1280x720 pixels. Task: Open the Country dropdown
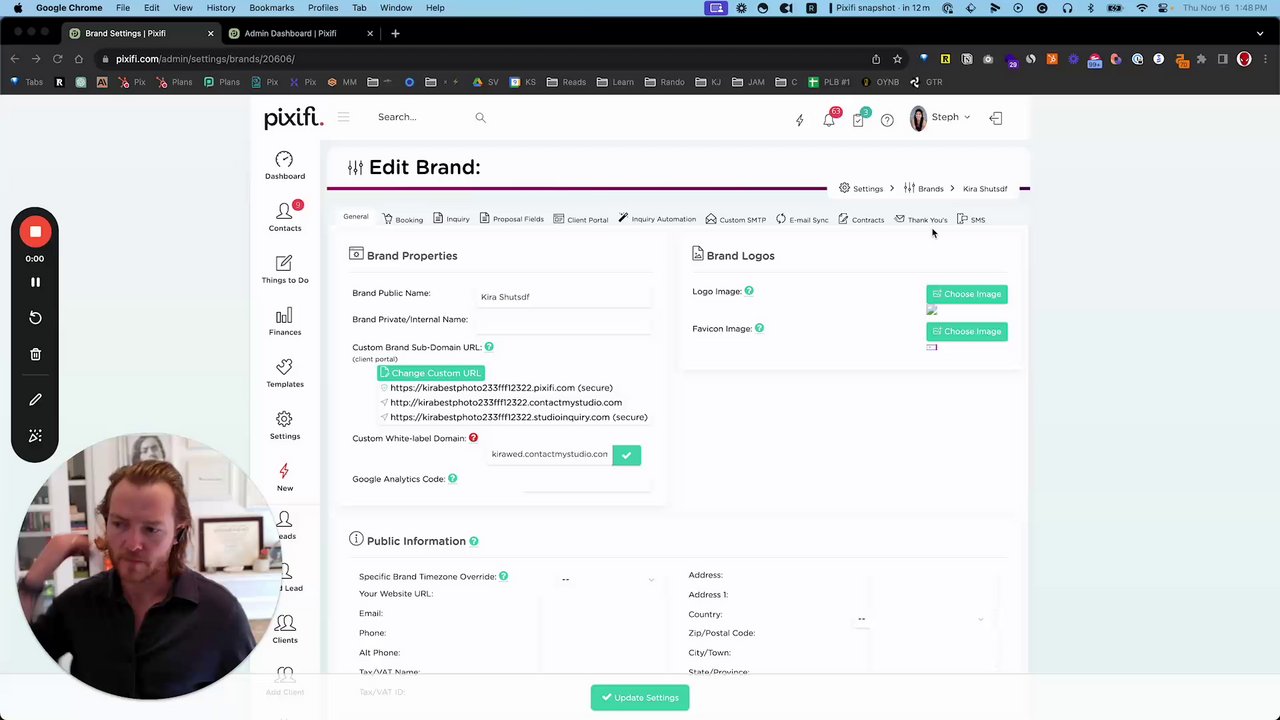tap(921, 619)
